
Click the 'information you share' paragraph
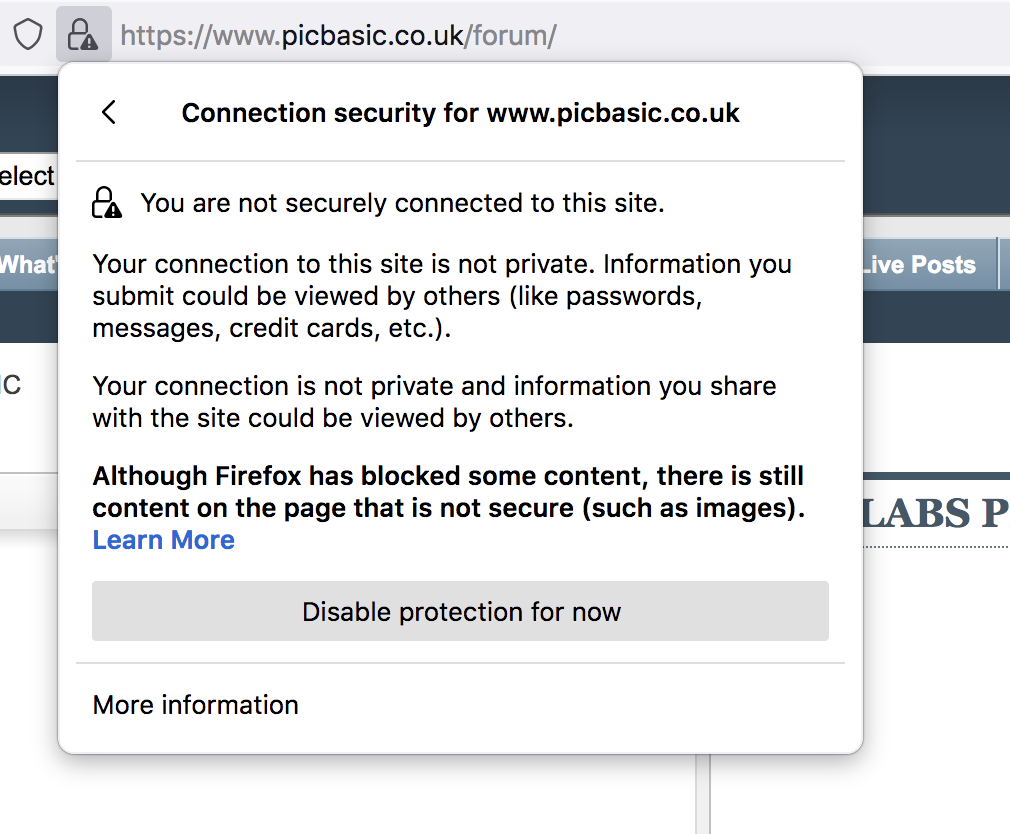434,402
